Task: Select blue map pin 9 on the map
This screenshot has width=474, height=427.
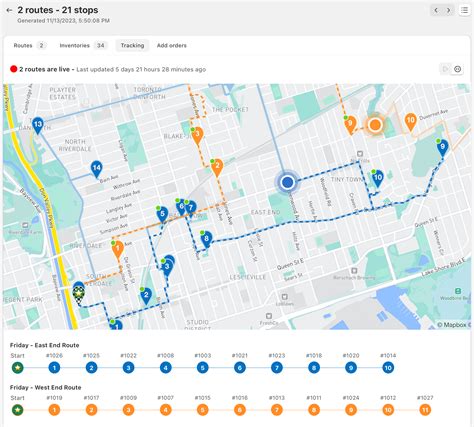Action: (x=442, y=147)
